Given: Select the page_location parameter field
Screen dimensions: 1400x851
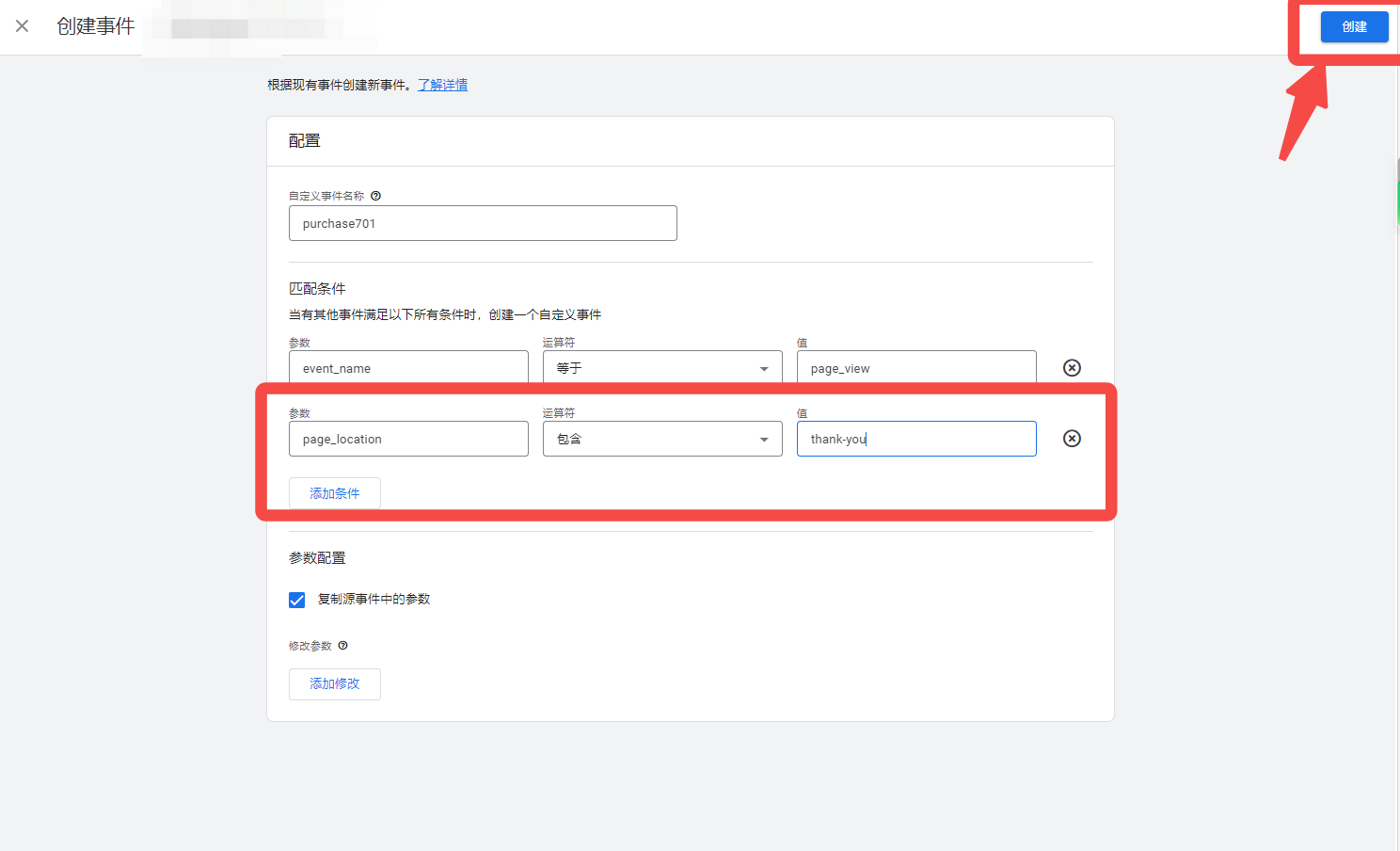Looking at the screenshot, I should tap(407, 439).
